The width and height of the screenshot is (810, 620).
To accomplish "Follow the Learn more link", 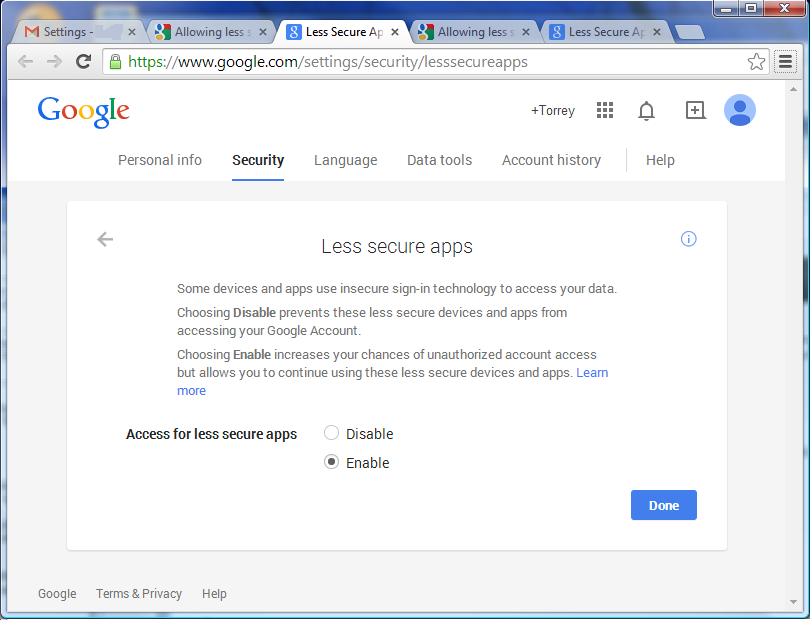I will coord(592,373).
